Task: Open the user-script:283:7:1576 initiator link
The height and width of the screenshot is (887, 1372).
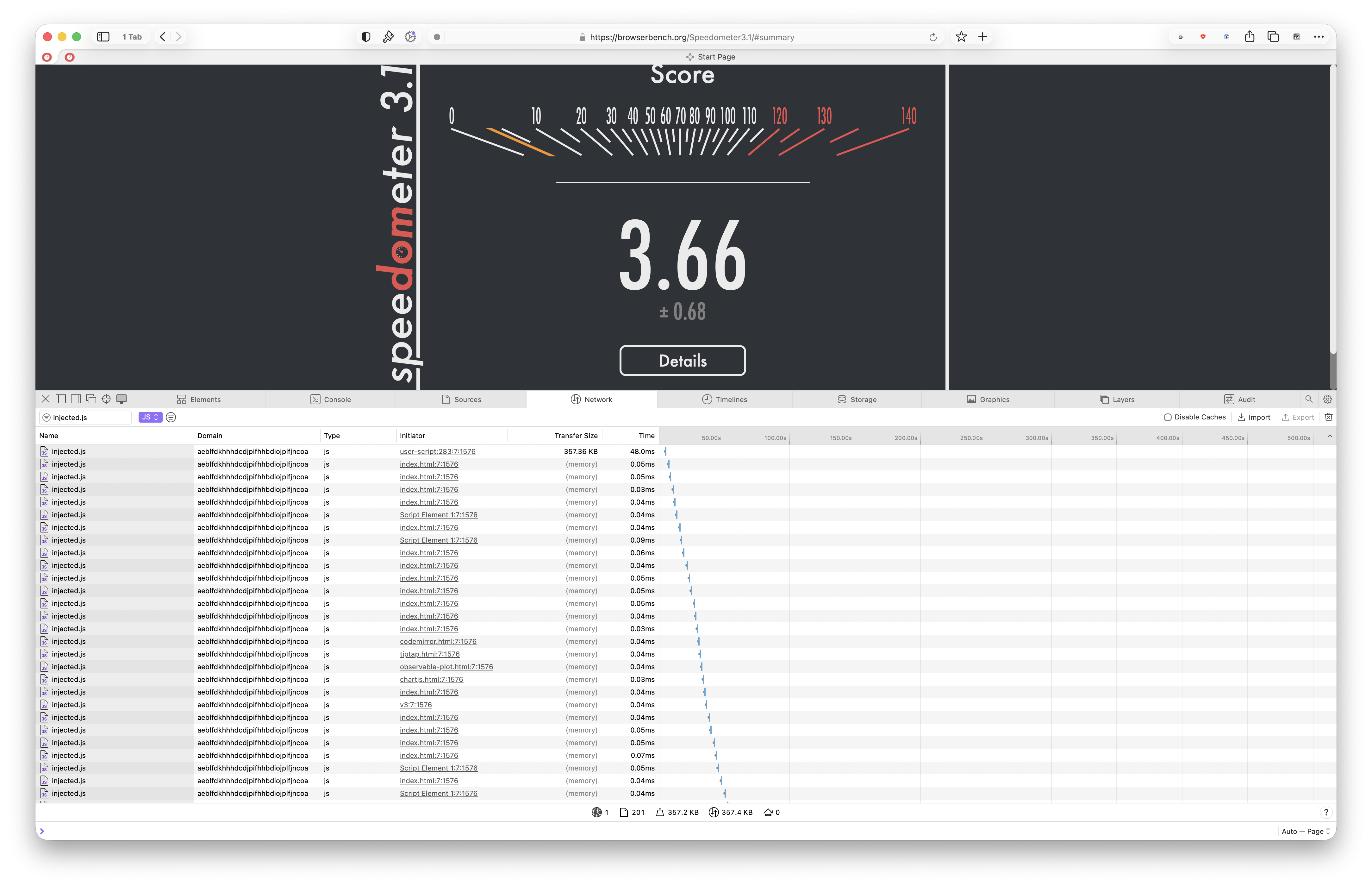Action: pos(438,451)
